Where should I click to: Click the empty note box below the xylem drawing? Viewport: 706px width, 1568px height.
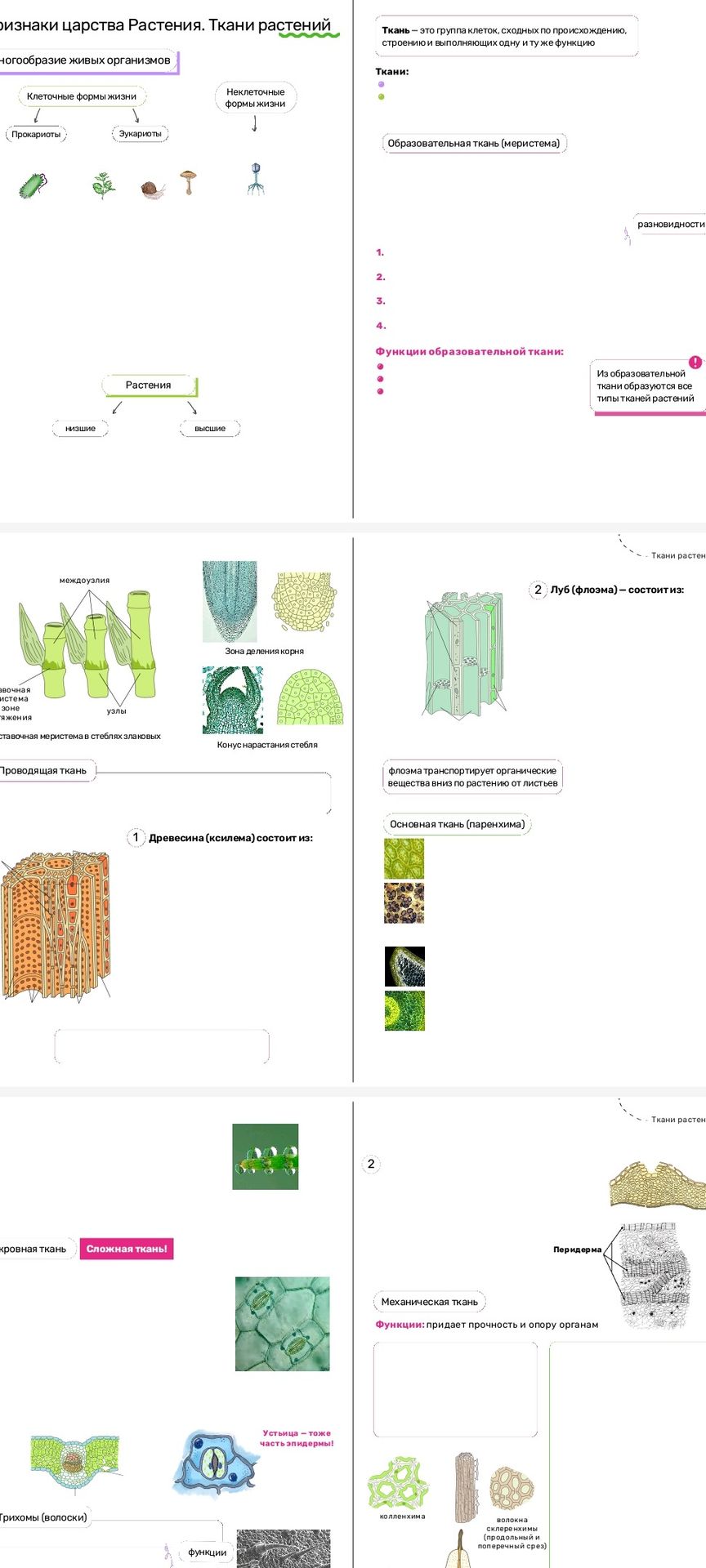pos(162,1046)
